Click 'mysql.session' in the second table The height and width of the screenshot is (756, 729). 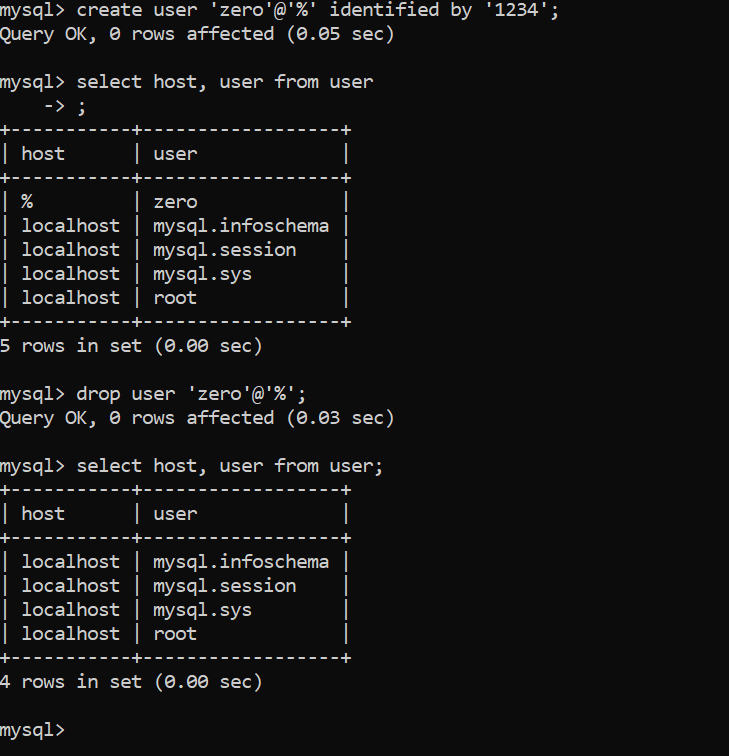(225, 586)
